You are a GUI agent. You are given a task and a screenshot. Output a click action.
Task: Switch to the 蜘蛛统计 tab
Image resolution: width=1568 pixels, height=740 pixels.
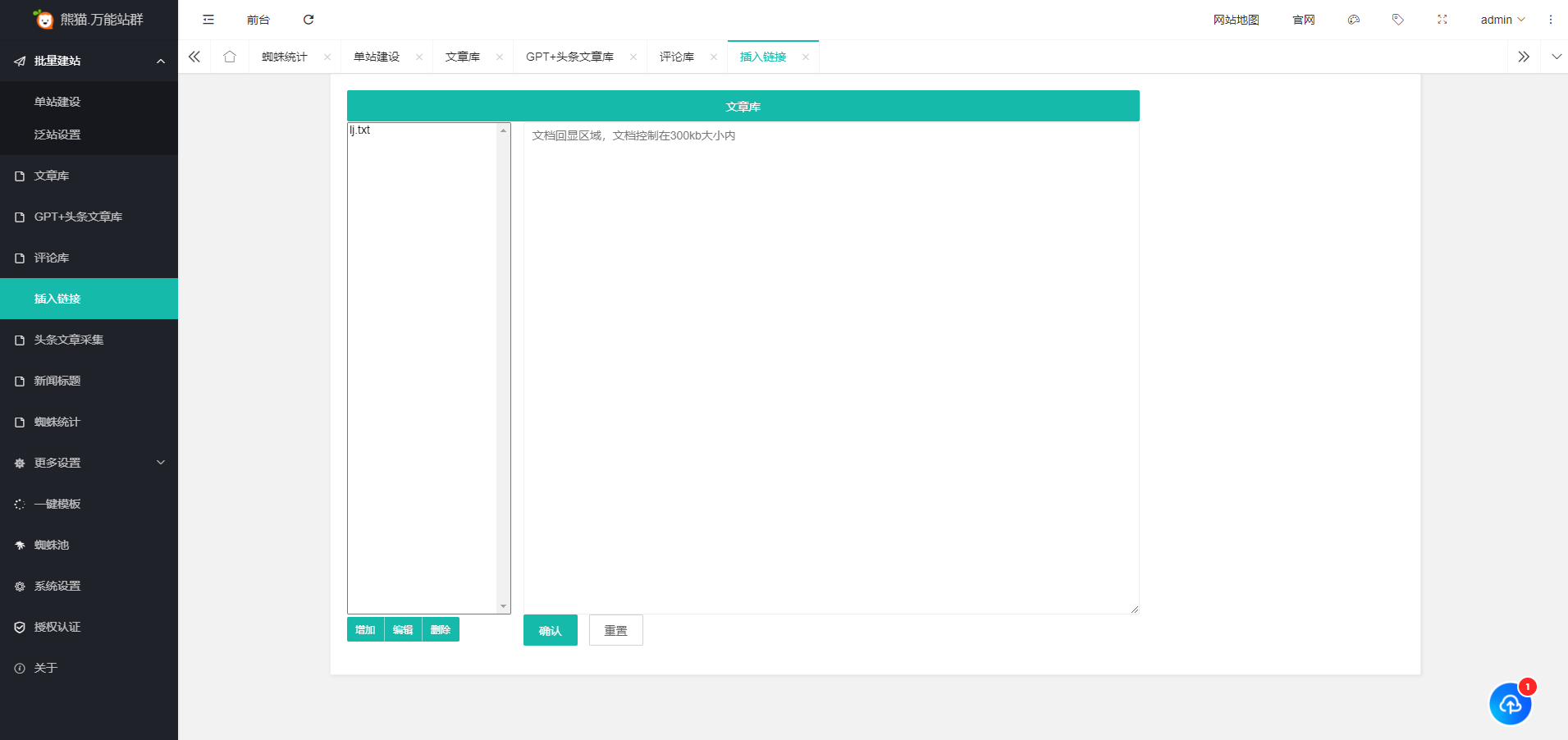tap(285, 57)
